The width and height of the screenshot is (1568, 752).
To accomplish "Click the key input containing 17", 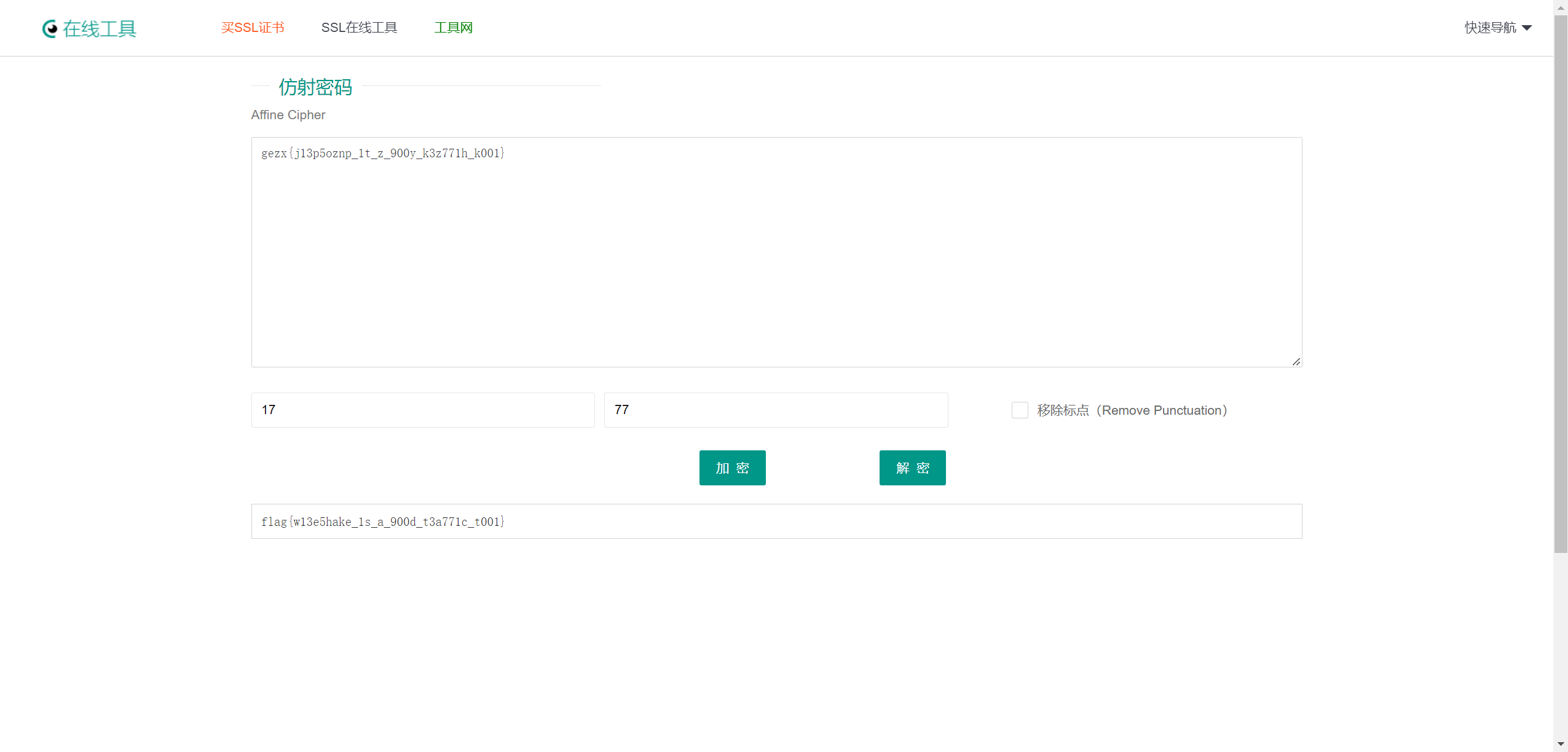I will click(x=422, y=410).
